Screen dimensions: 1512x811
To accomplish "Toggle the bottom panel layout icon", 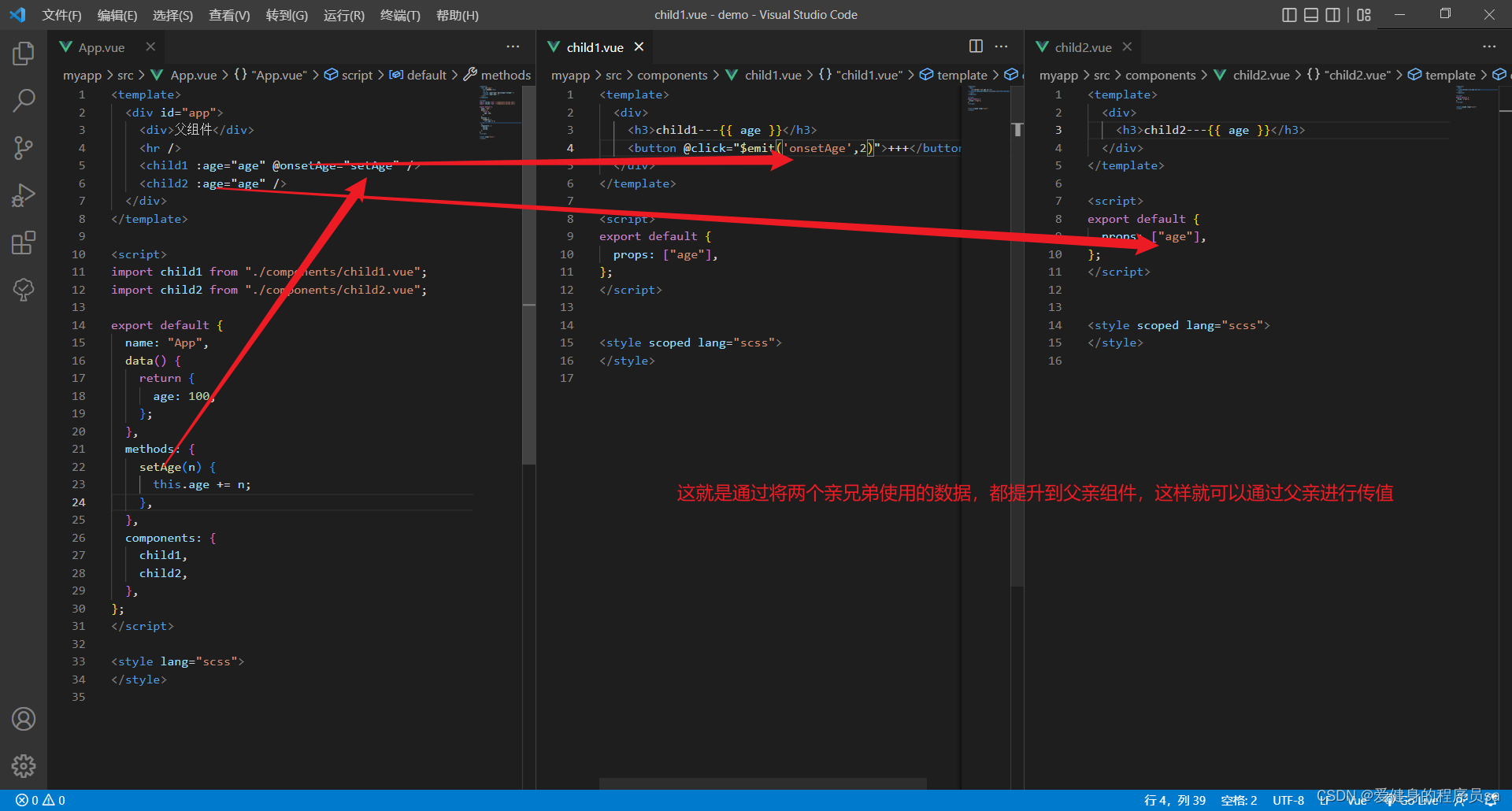I will pyautogui.click(x=1311, y=15).
